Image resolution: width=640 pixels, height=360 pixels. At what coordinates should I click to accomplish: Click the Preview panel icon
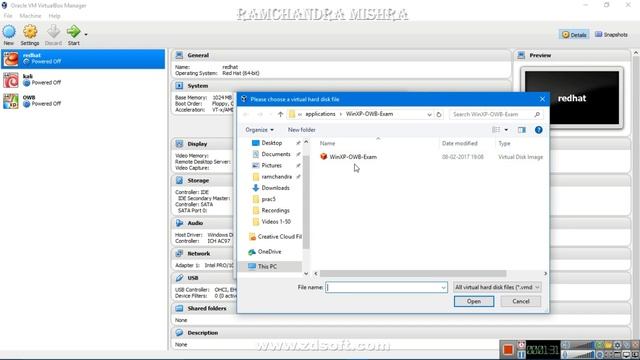521,55
